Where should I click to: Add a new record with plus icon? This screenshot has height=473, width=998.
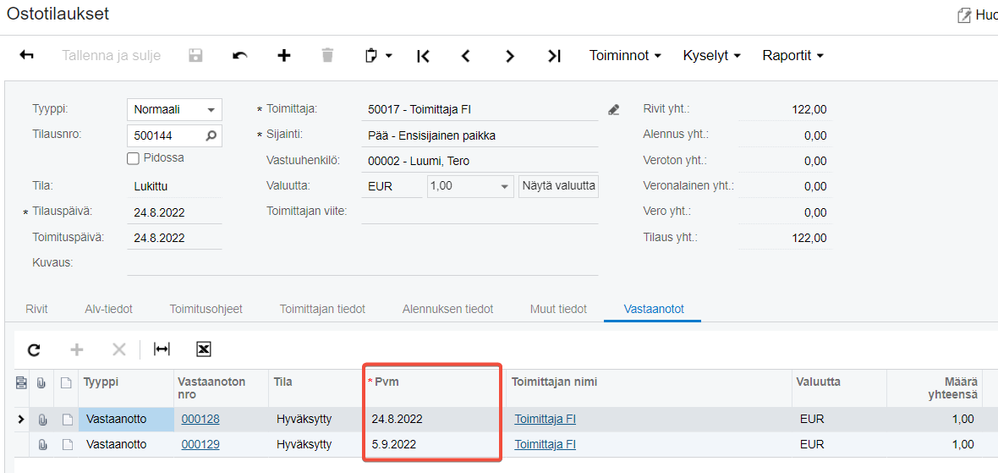284,56
